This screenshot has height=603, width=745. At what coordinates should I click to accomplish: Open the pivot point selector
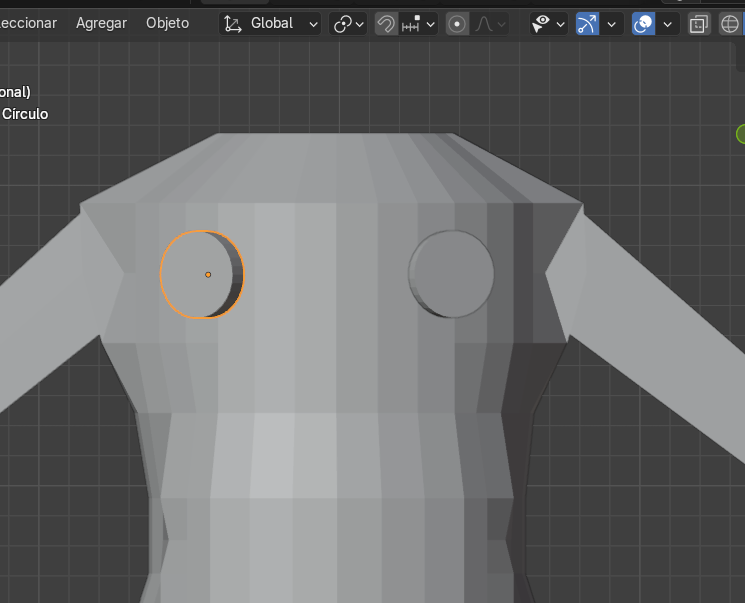tap(349, 23)
